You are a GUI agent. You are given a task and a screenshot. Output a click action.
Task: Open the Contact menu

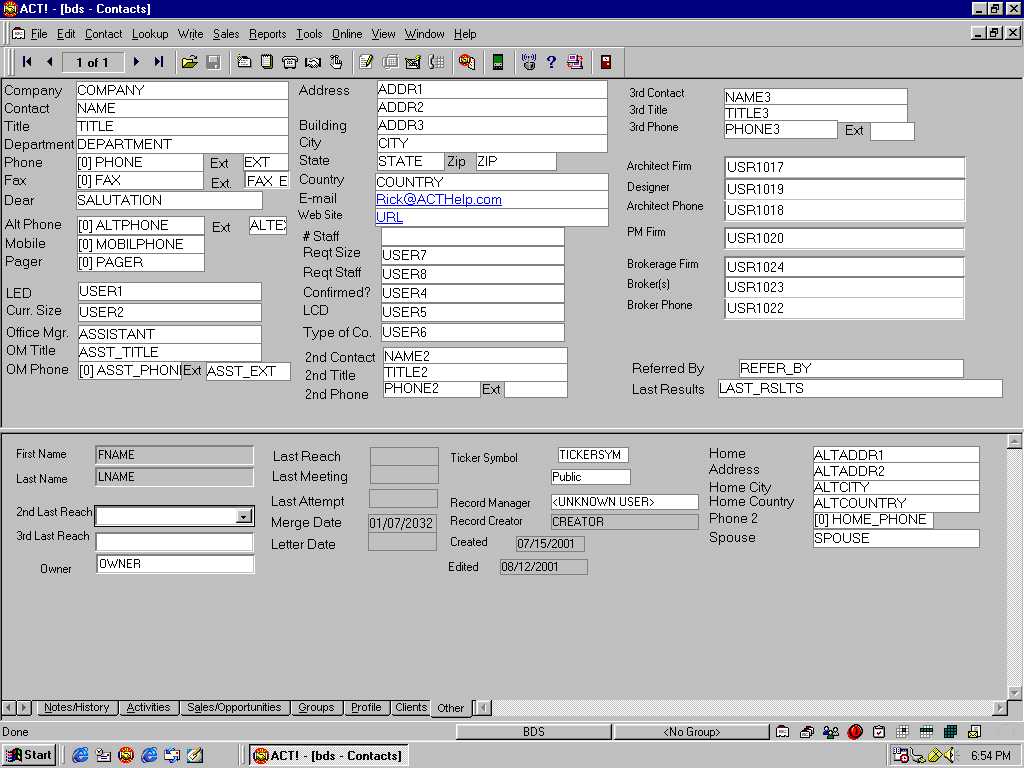click(x=103, y=34)
